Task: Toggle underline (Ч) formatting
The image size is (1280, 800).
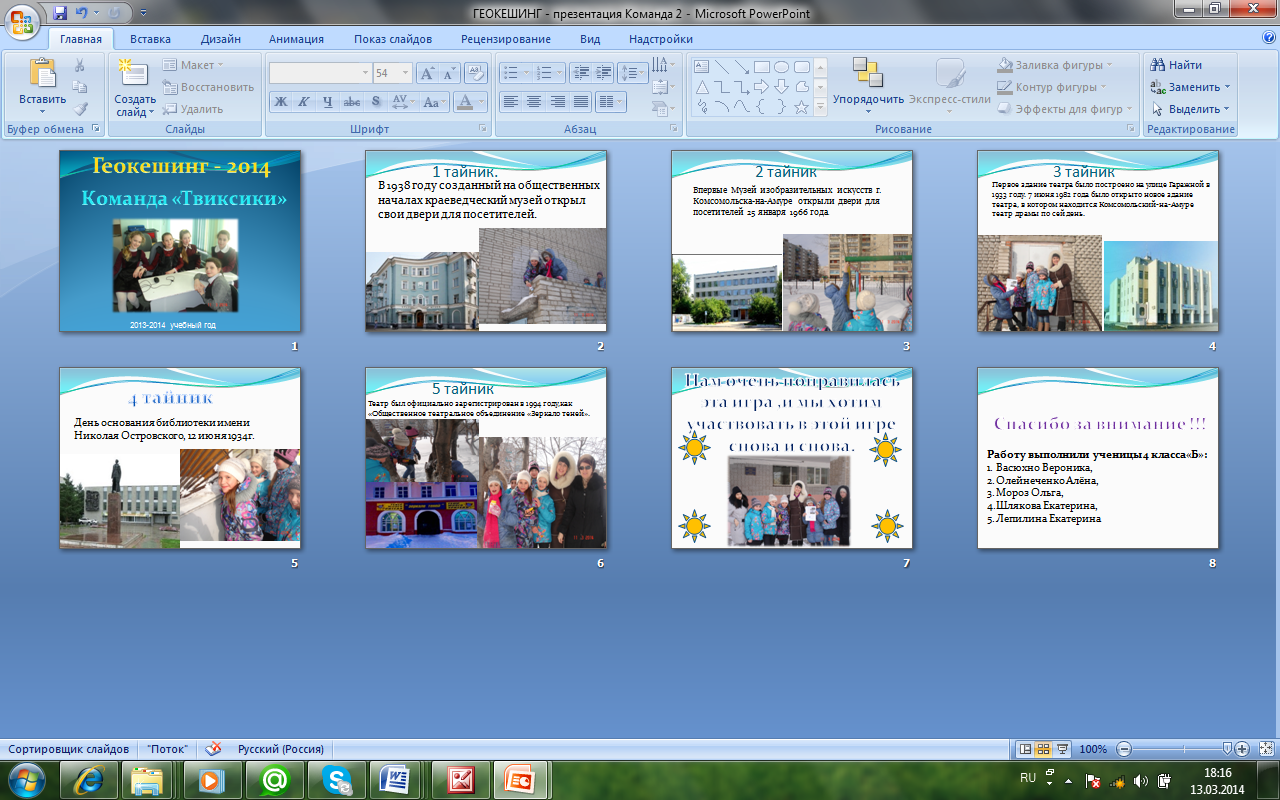Action: click(328, 102)
